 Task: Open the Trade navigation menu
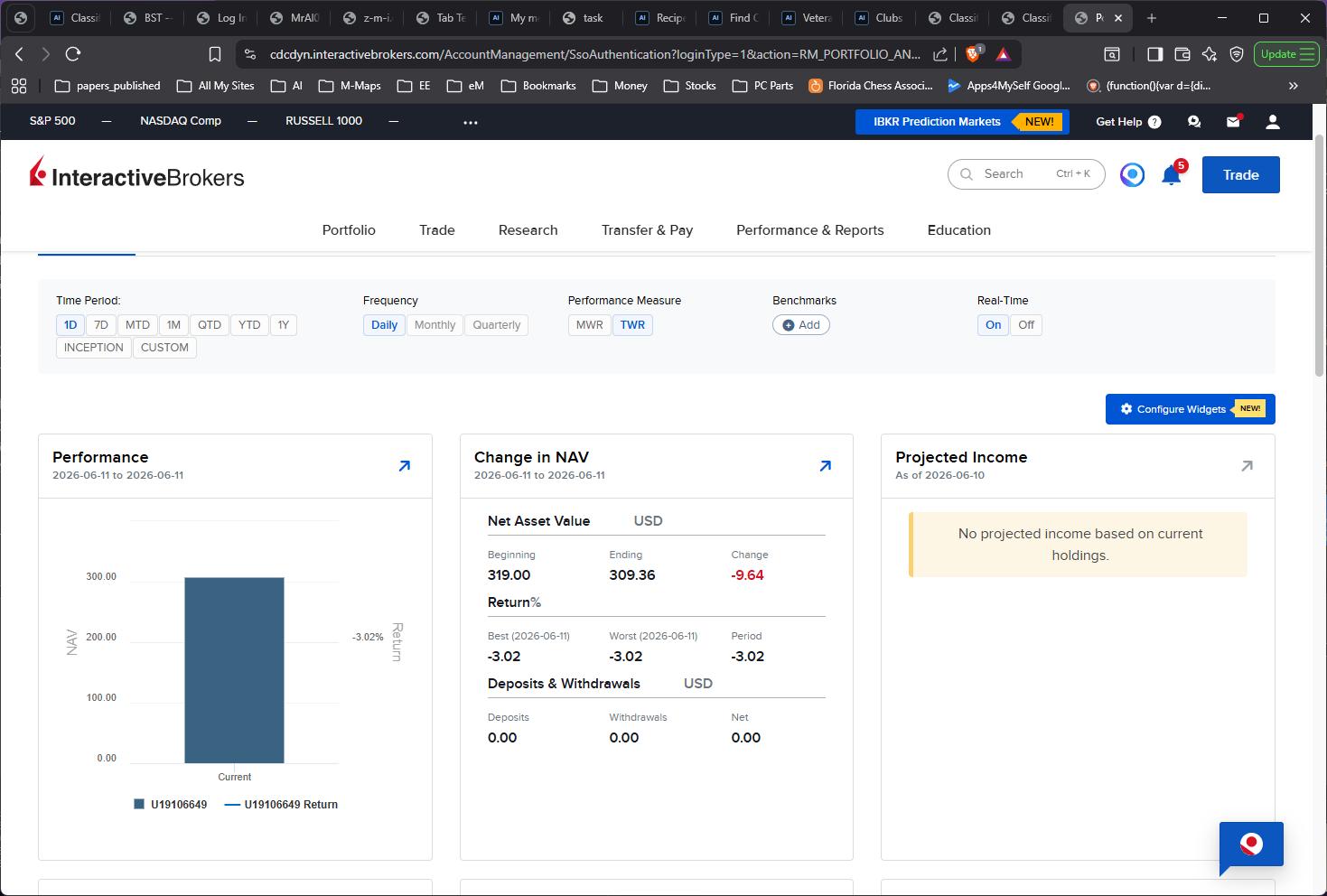437,230
